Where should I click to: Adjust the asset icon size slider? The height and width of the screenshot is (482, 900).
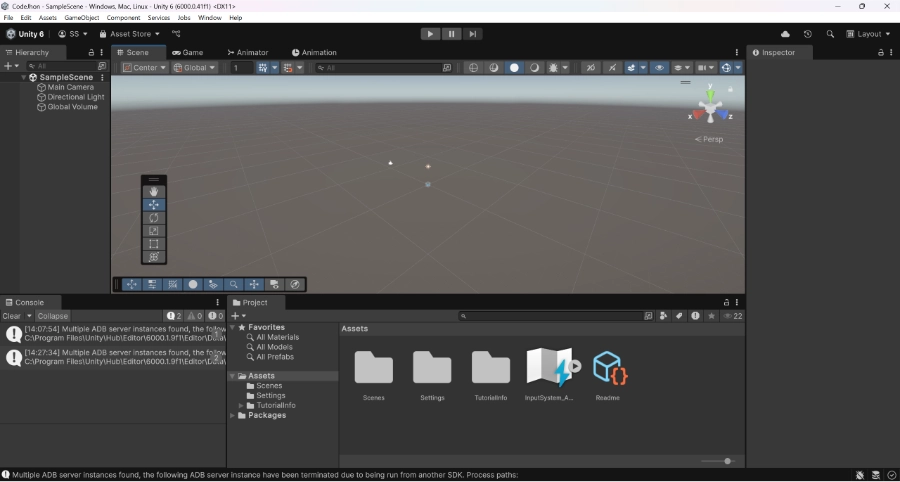pos(727,461)
